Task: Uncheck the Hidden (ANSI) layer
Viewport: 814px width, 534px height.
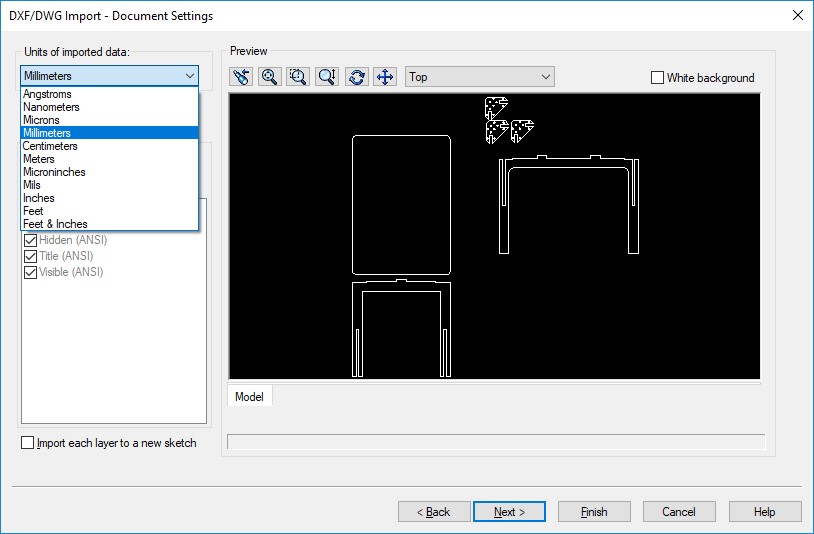Action: coord(30,240)
